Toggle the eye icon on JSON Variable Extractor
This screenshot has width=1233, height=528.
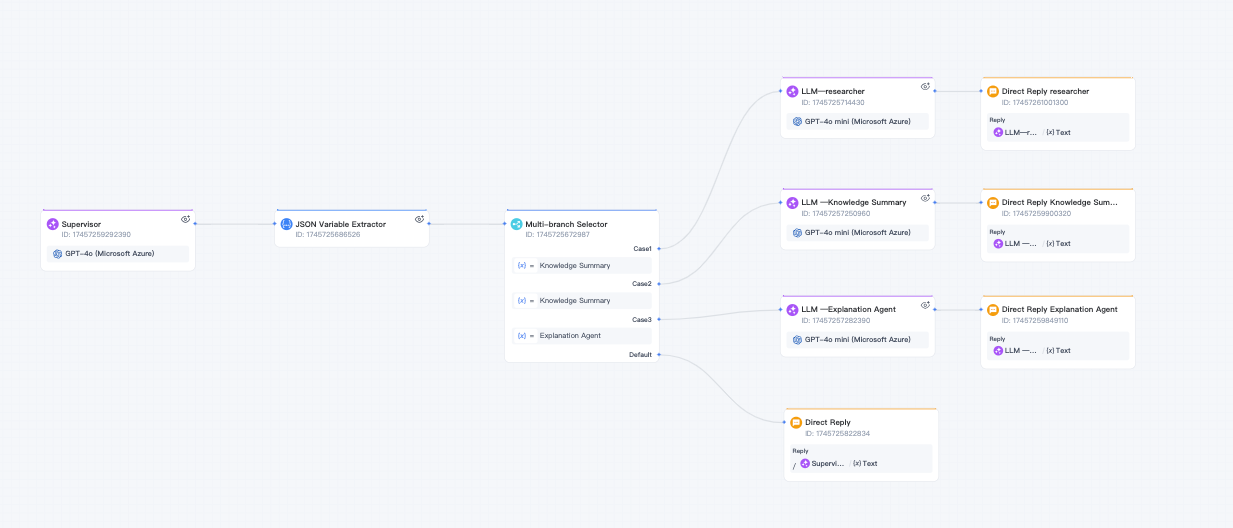[420, 219]
